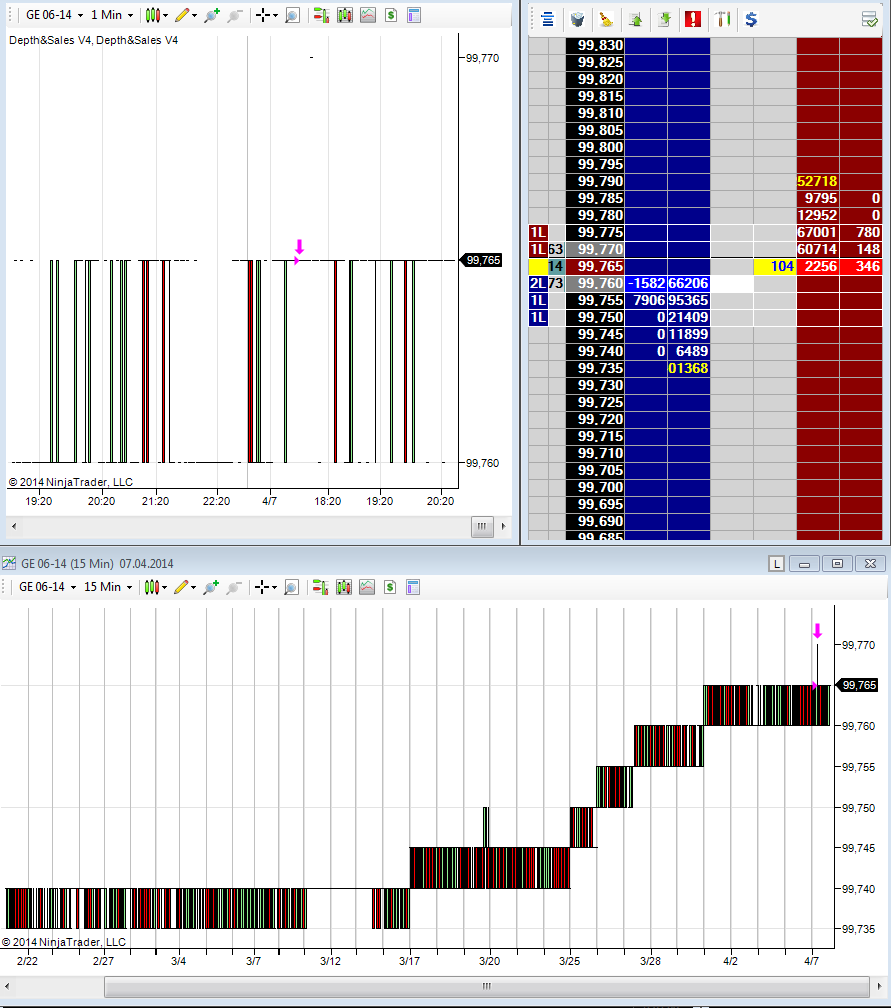This screenshot has height=1008, width=891.
Task: Zoom in on the 1 Min chart
Action: [212, 15]
